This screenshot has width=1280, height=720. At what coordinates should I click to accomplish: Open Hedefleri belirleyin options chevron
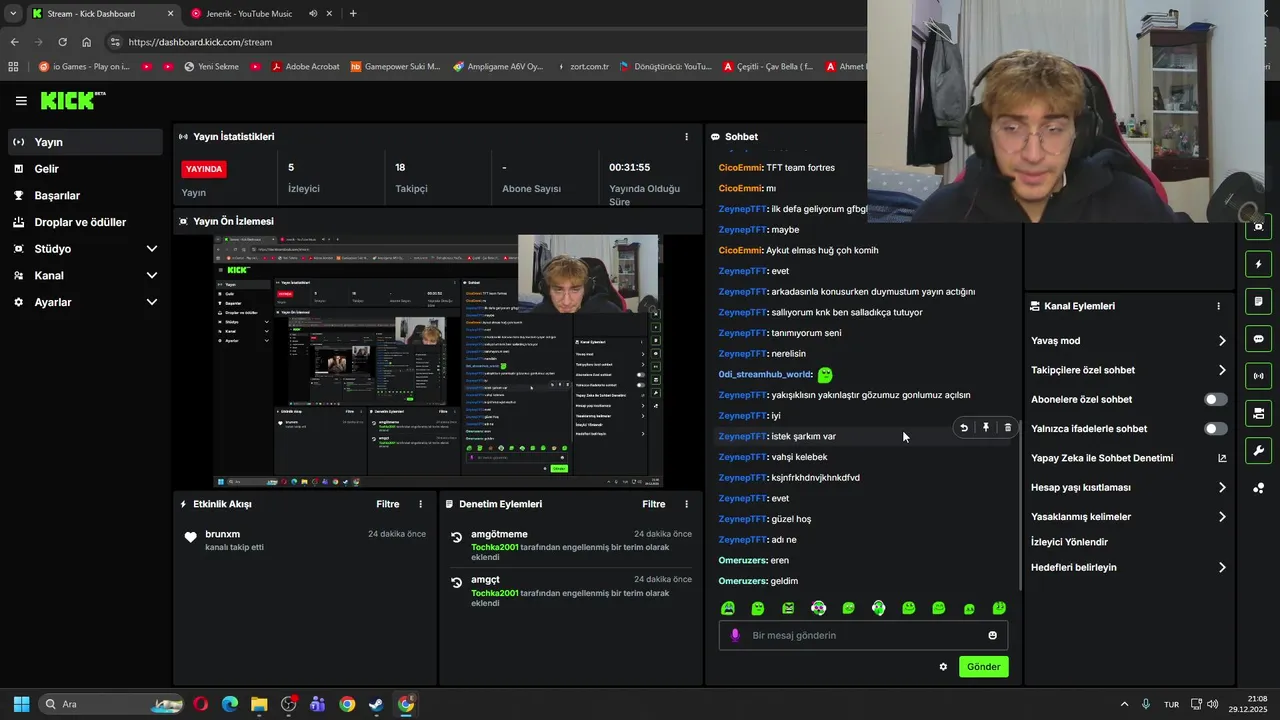pyautogui.click(x=1222, y=568)
